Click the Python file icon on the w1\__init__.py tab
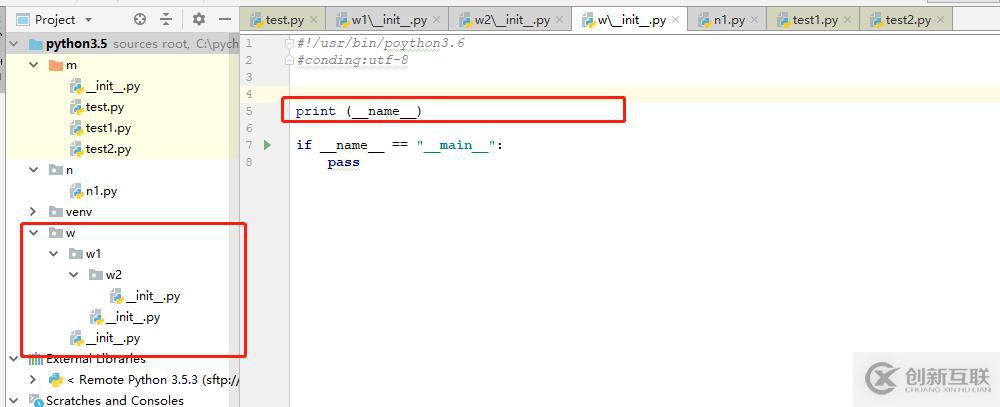The height and width of the screenshot is (407, 1000). point(342,20)
